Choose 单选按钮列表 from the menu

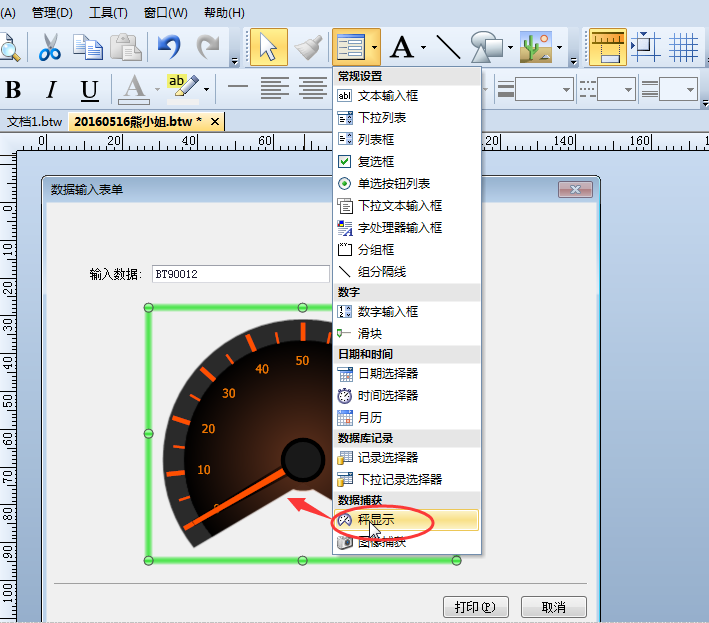406,184
